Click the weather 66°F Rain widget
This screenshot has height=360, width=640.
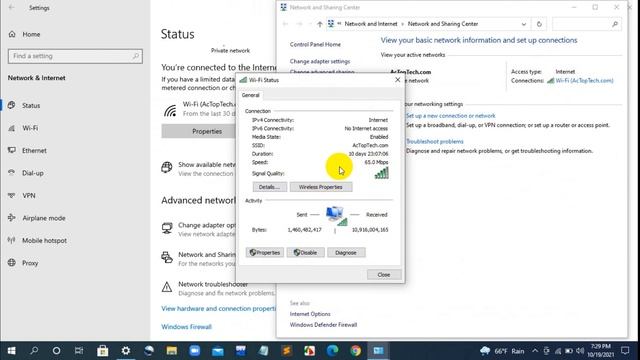click(502, 351)
